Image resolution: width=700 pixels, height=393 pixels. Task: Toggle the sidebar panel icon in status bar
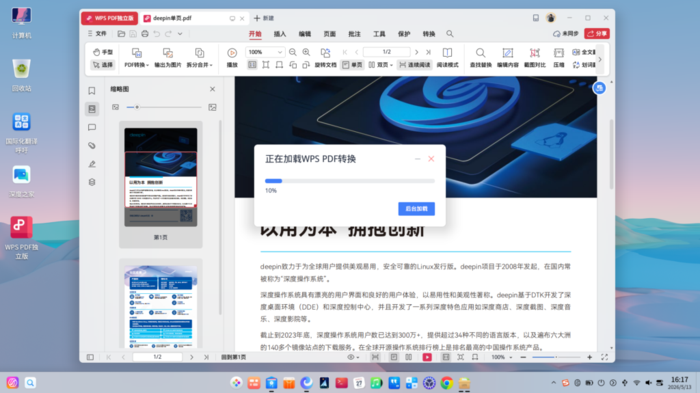click(90, 357)
